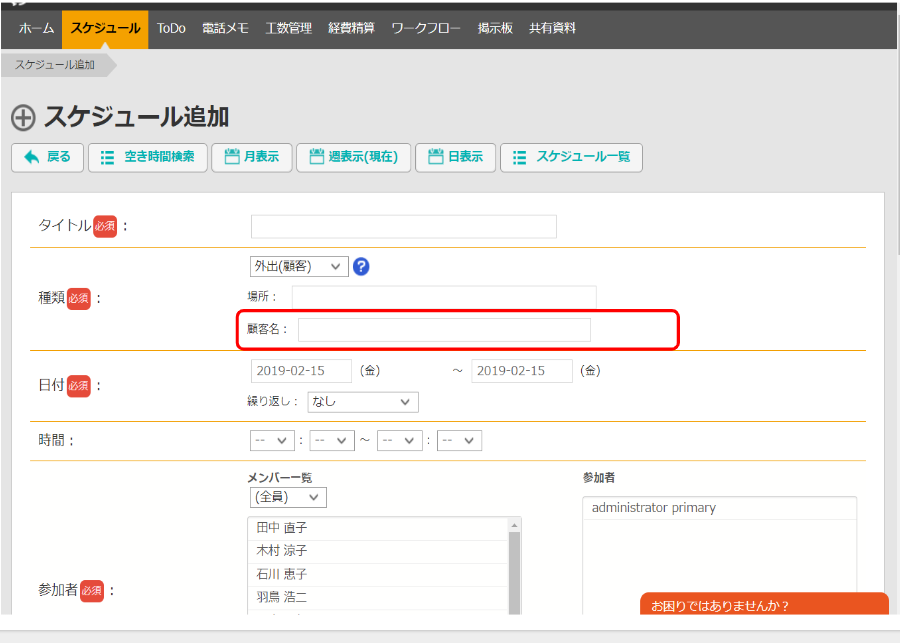Open the 共有資料 menu

[x=552, y=28]
